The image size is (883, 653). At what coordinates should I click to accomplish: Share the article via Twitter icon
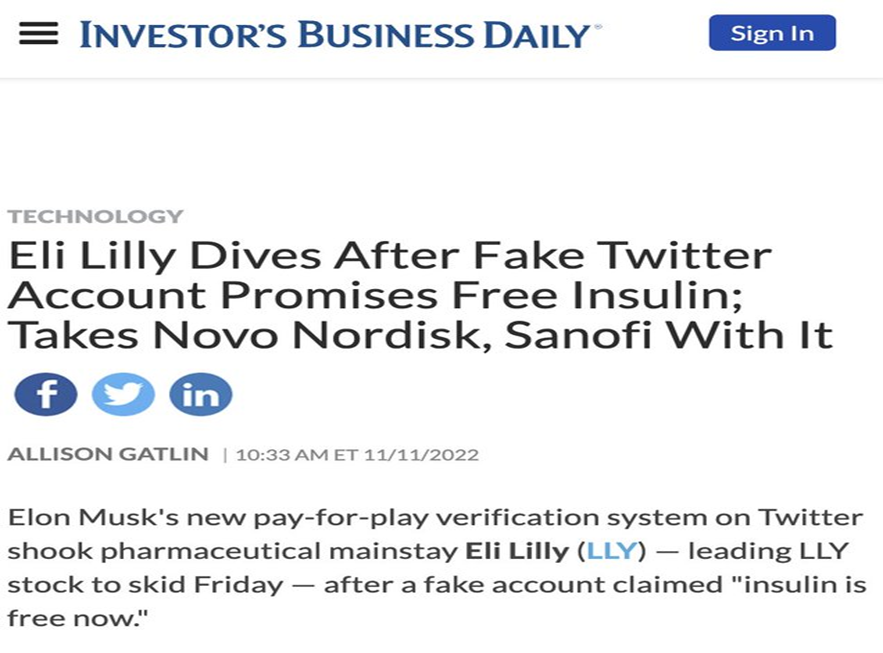coord(123,395)
